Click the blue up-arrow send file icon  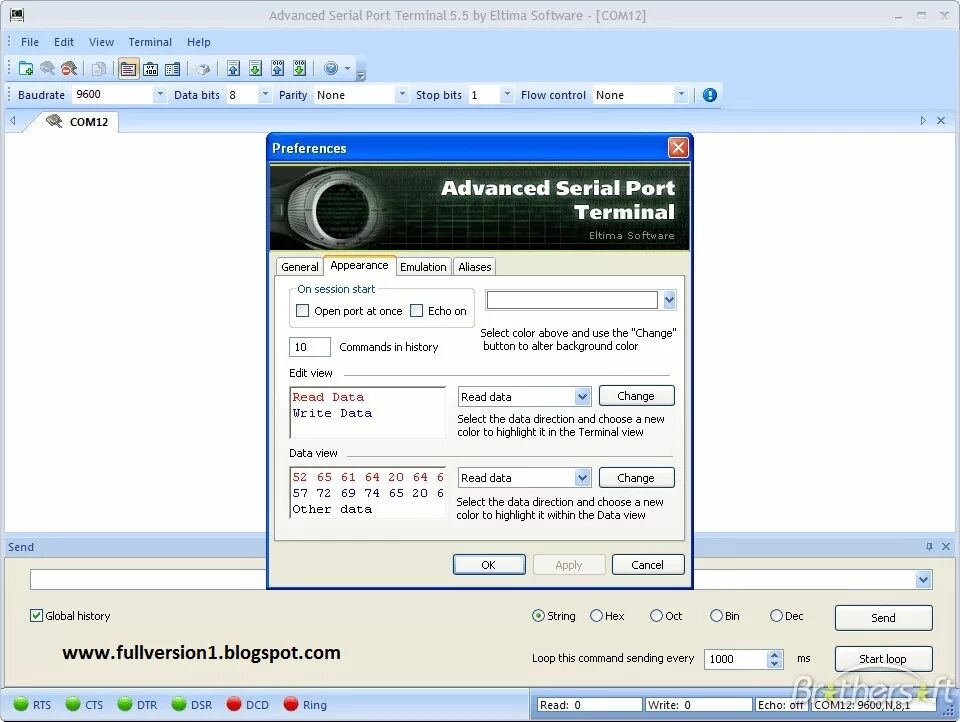click(x=233, y=68)
